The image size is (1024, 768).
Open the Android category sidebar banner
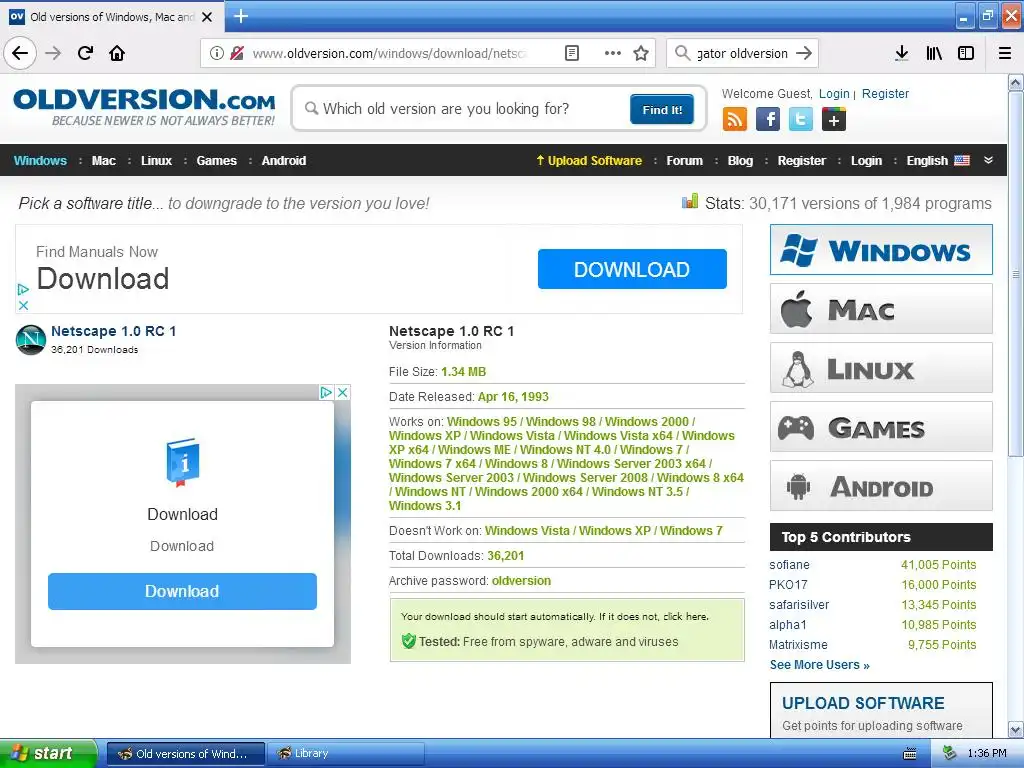(881, 485)
